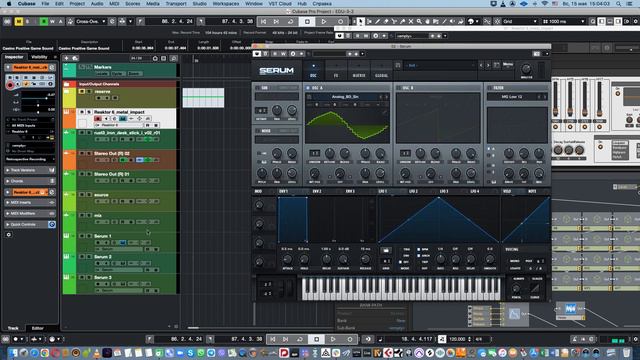The height and width of the screenshot is (360, 640).
Task: Toggle record enable on Reaktor 6 track
Action: (x=98, y=119)
